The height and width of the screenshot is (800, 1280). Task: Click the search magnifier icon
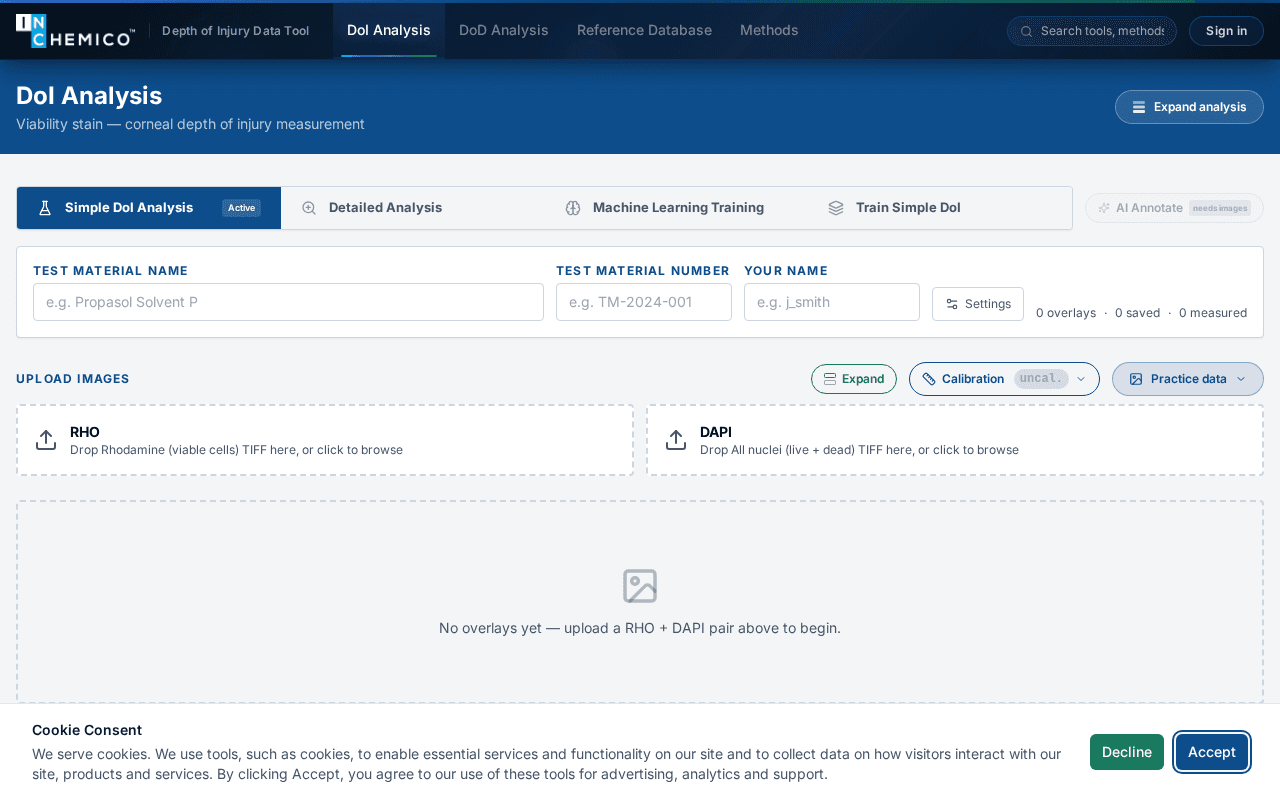click(1026, 31)
